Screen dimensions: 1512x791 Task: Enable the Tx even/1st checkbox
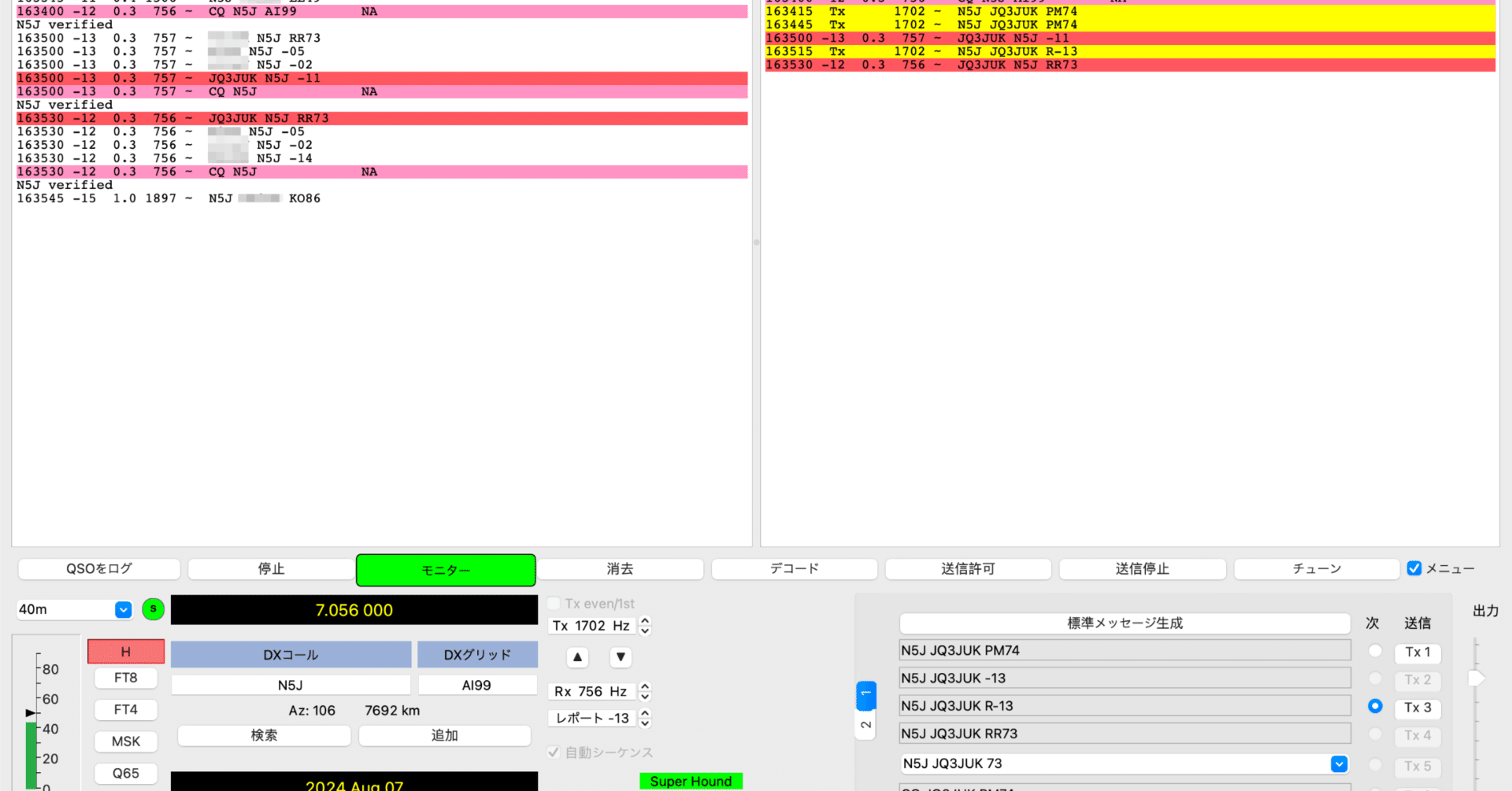point(554,603)
